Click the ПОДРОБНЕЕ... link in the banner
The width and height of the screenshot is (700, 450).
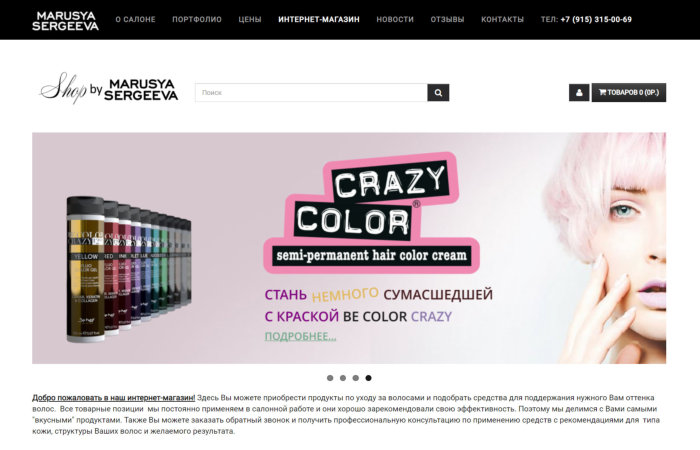[300, 337]
